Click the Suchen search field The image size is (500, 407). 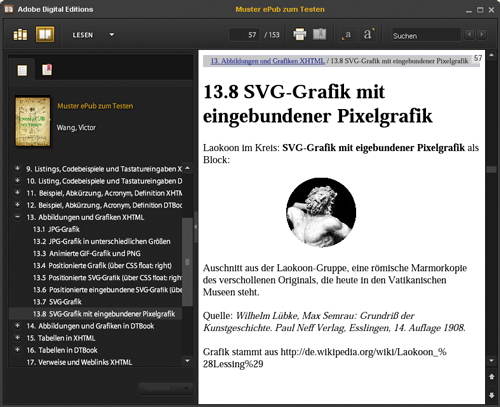click(426, 35)
